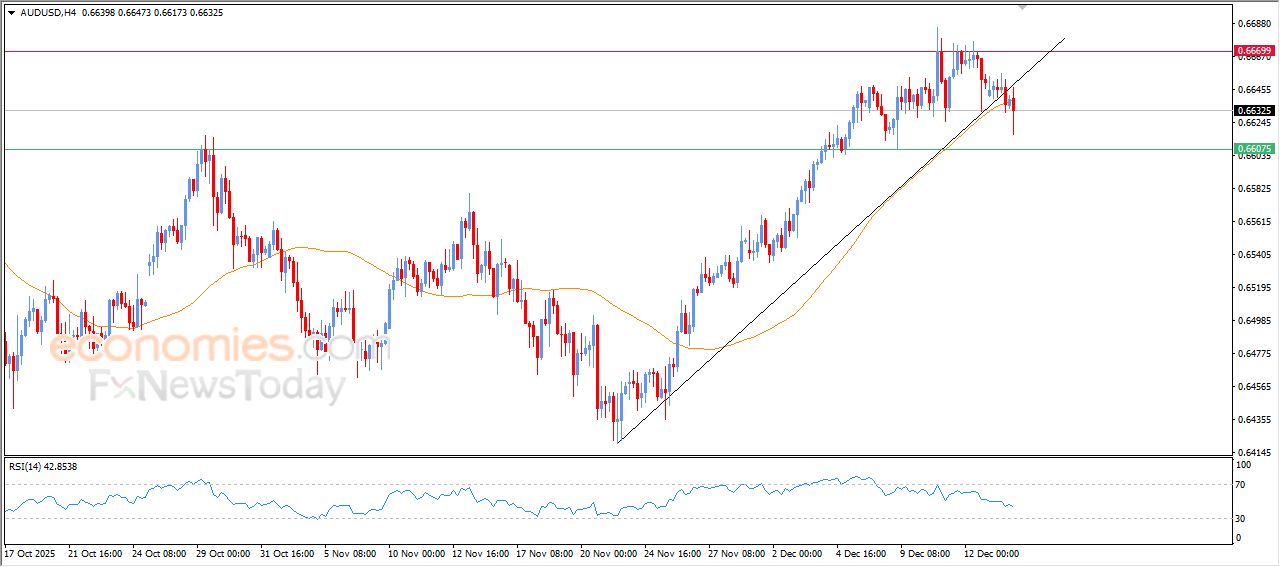The height and width of the screenshot is (567, 1280).
Task: Select the green 0.66075 price tag
Action: [1253, 149]
